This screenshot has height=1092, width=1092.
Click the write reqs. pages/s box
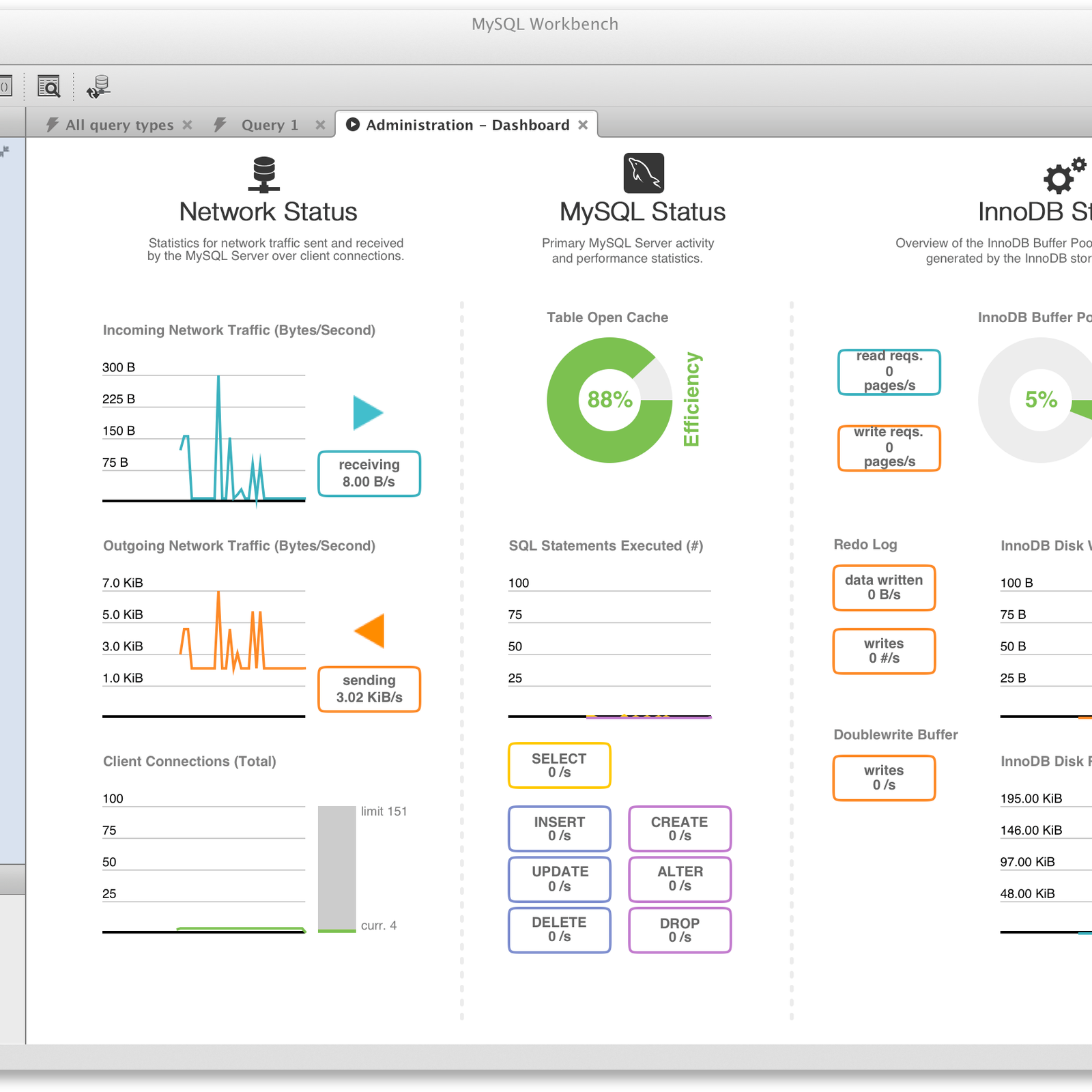pos(889,448)
